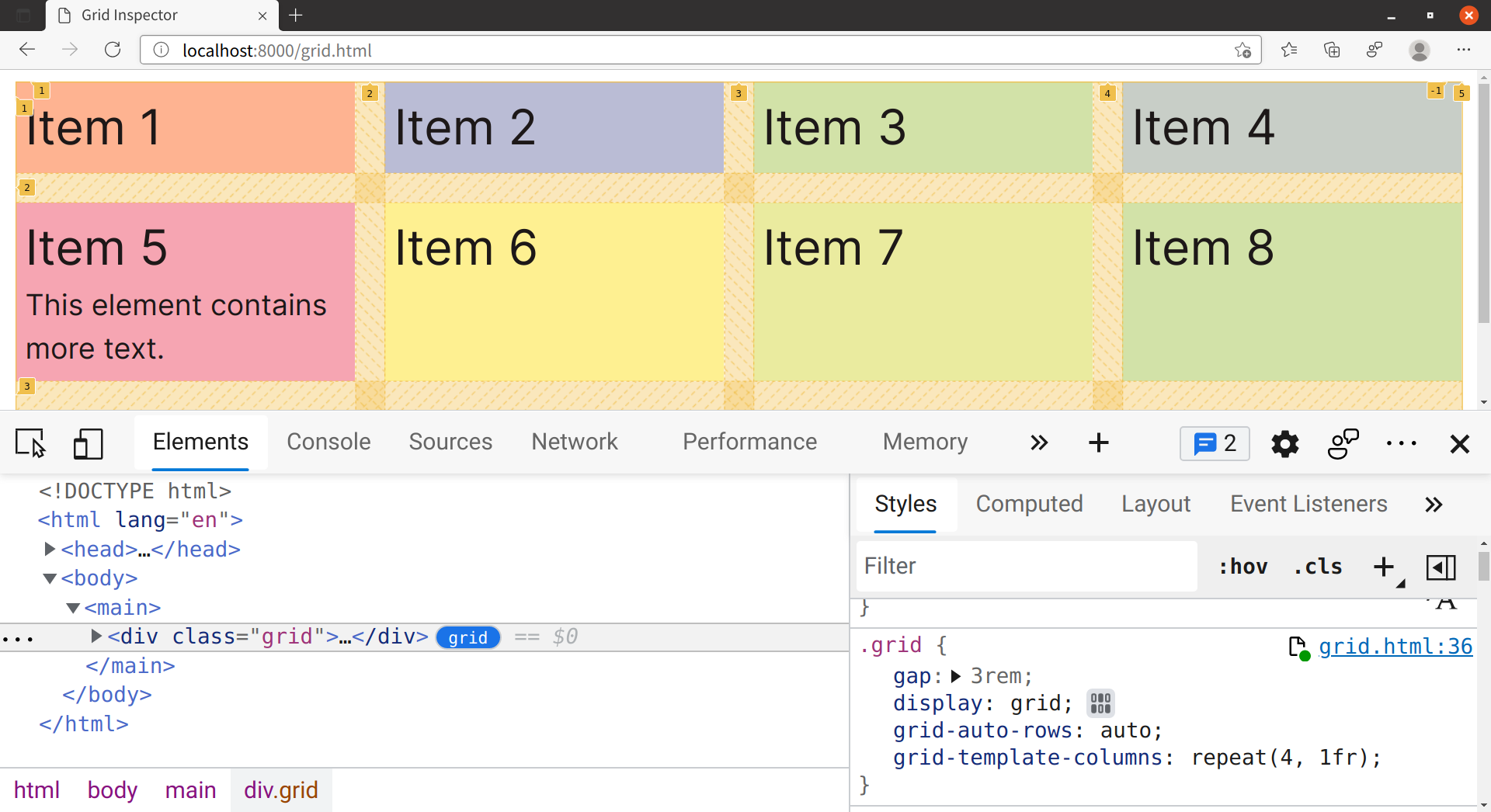Open the Console panel

(328, 442)
